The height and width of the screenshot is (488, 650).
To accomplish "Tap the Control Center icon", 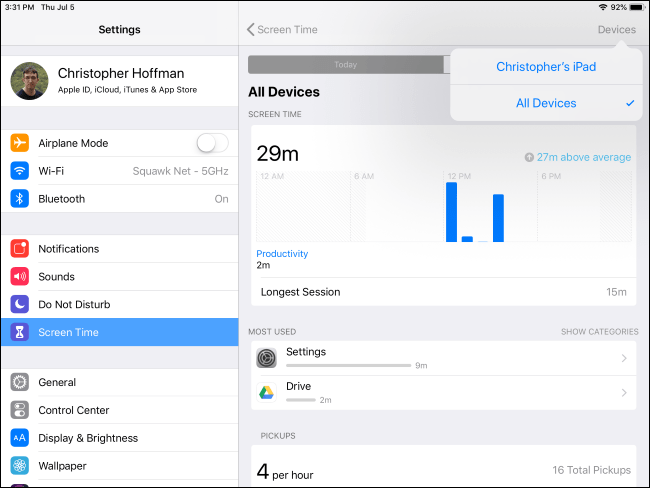I will click(x=20, y=410).
